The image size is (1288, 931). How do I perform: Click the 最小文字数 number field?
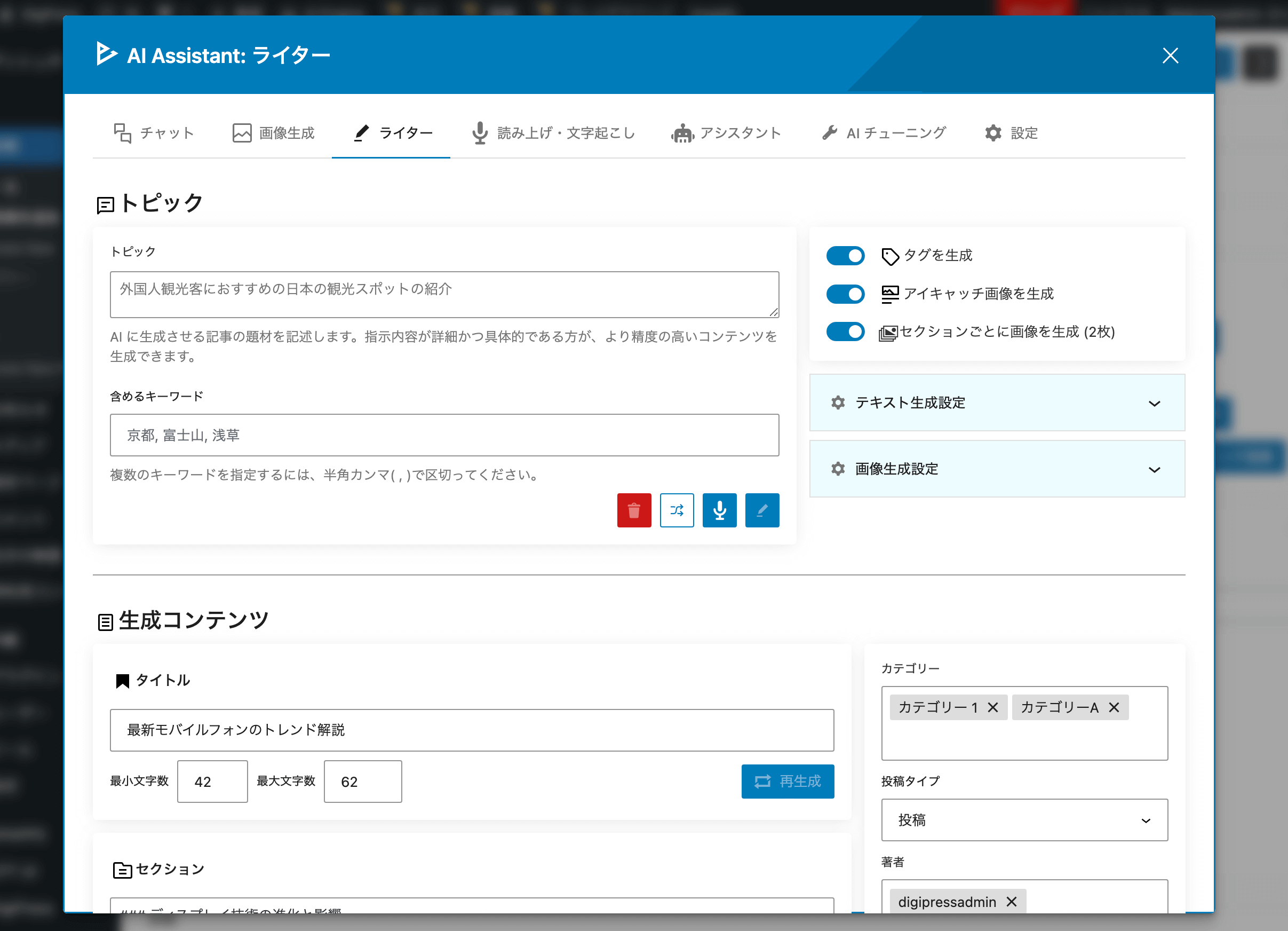pos(212,782)
